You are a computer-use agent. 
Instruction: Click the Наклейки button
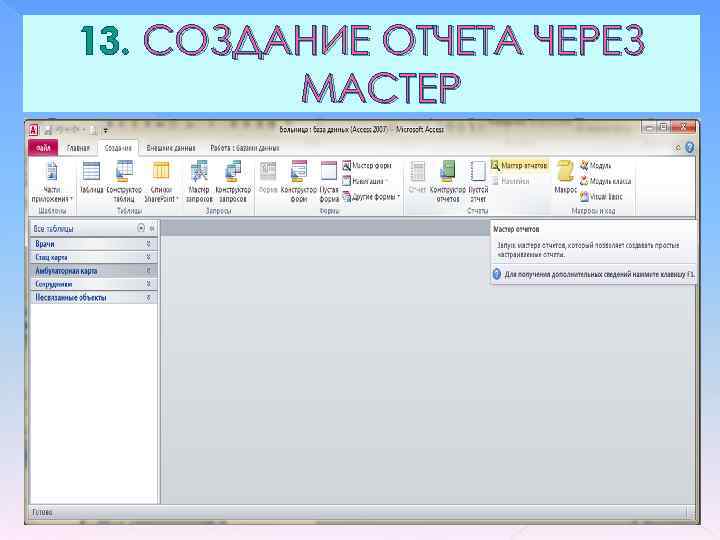510,181
